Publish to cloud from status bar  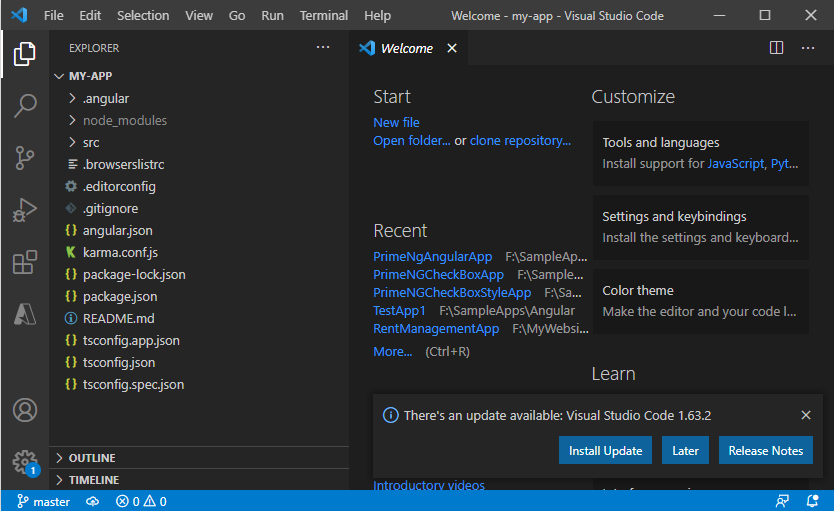tap(93, 501)
